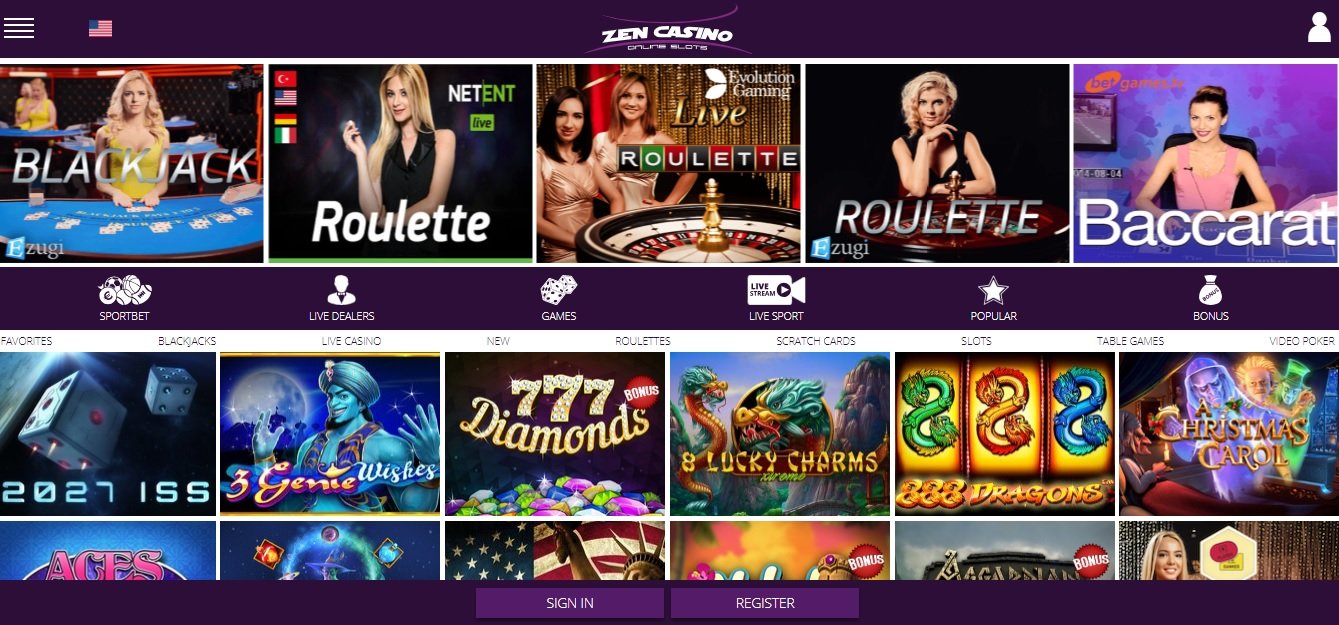Launch the 777 Diamonds slot thumbnail
This screenshot has width=1339, height=625.
click(x=555, y=434)
